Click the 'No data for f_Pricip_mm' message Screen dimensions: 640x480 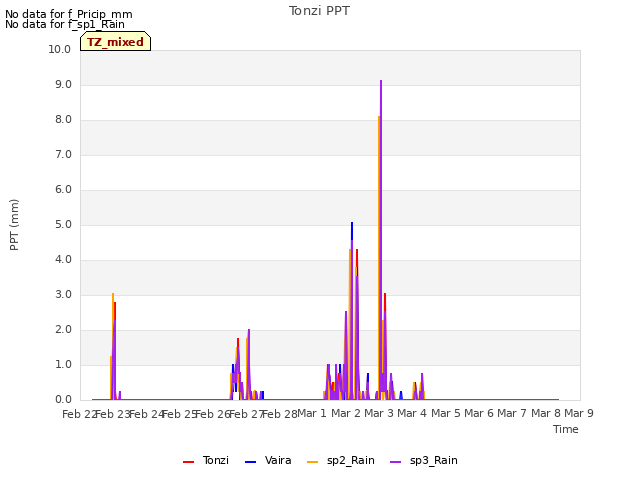(x=69, y=14)
